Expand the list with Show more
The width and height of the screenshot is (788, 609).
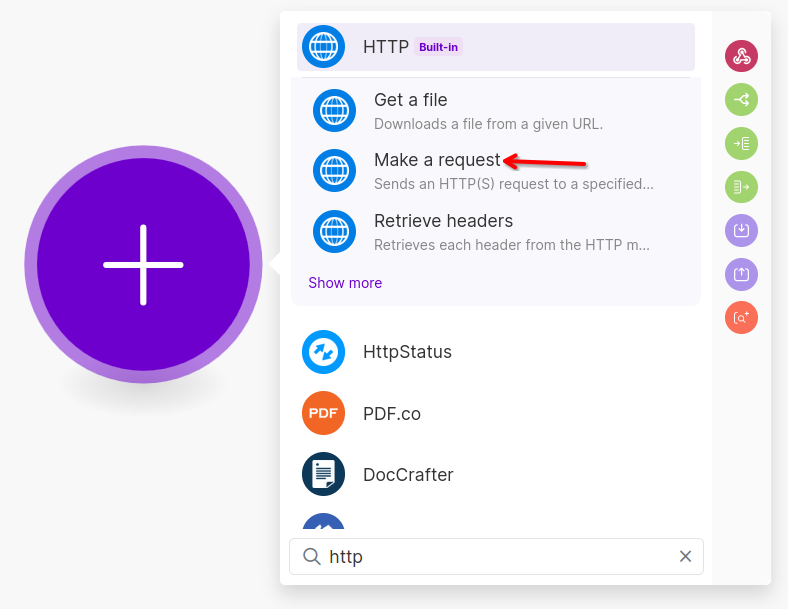pos(345,283)
